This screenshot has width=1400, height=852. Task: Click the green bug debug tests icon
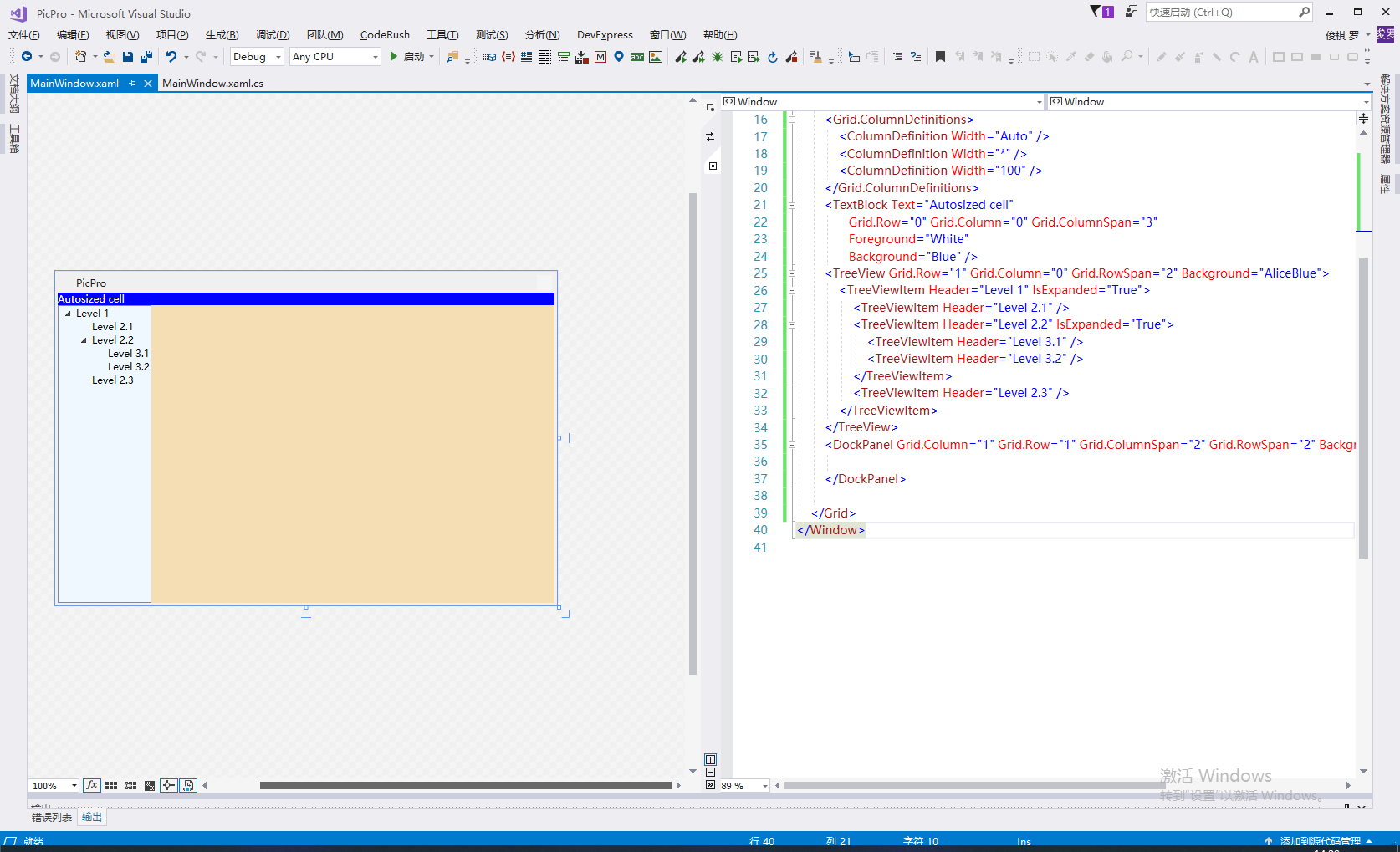click(718, 57)
